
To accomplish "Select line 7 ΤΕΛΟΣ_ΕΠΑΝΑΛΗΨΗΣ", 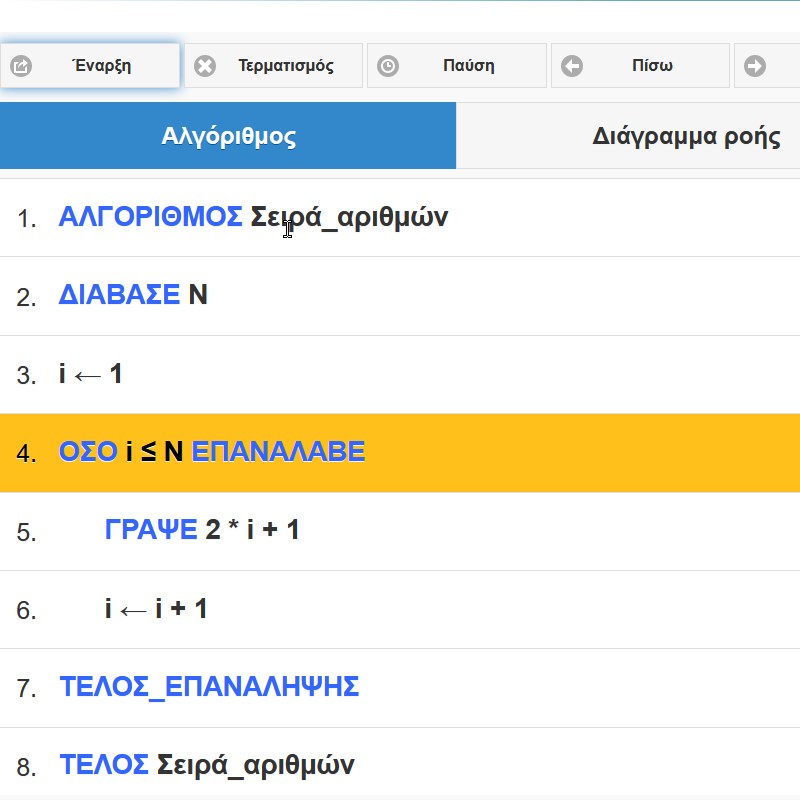I will point(400,688).
